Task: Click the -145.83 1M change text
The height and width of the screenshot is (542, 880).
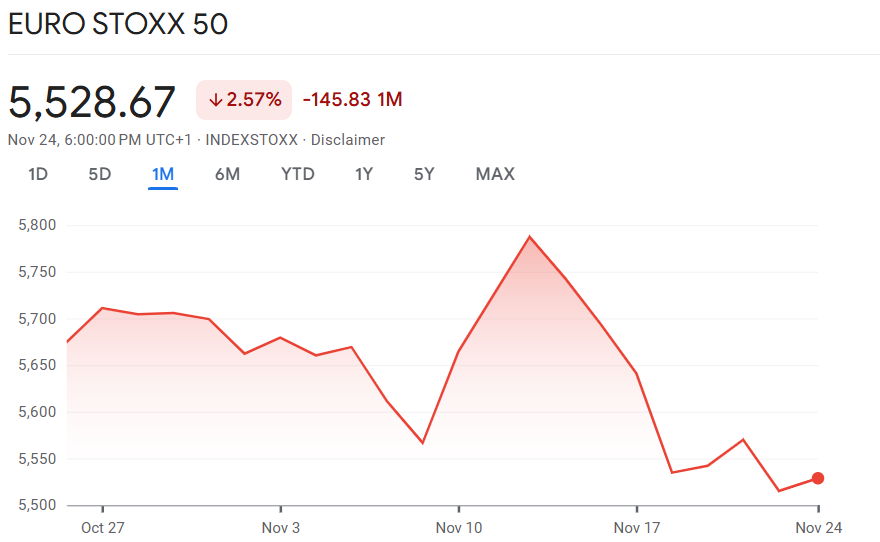Action: [352, 100]
